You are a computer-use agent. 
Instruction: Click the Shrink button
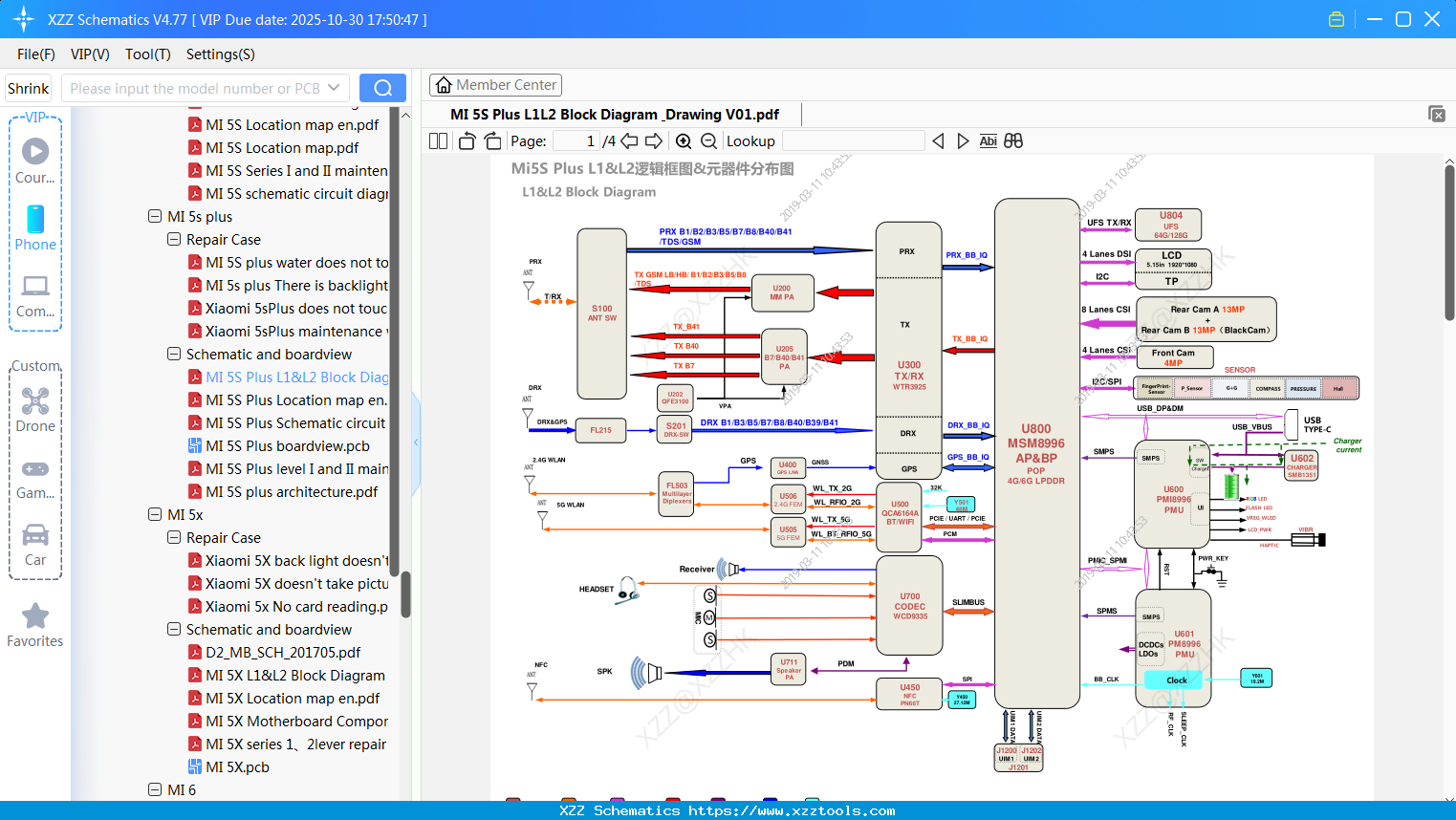pyautogui.click(x=28, y=87)
